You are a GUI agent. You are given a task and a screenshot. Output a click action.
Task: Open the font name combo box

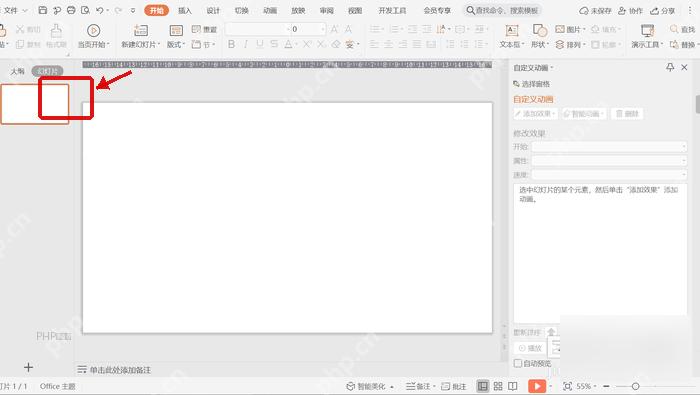(258, 29)
